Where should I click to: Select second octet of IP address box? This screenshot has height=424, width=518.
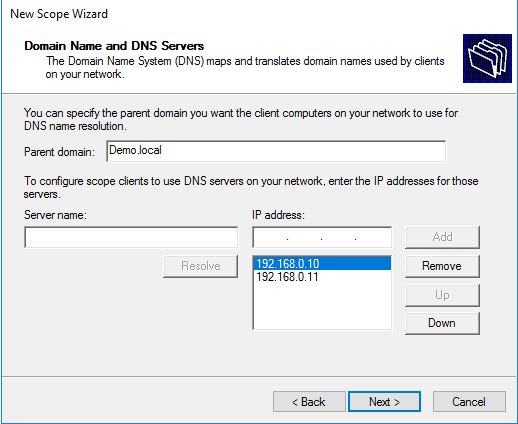(304, 238)
